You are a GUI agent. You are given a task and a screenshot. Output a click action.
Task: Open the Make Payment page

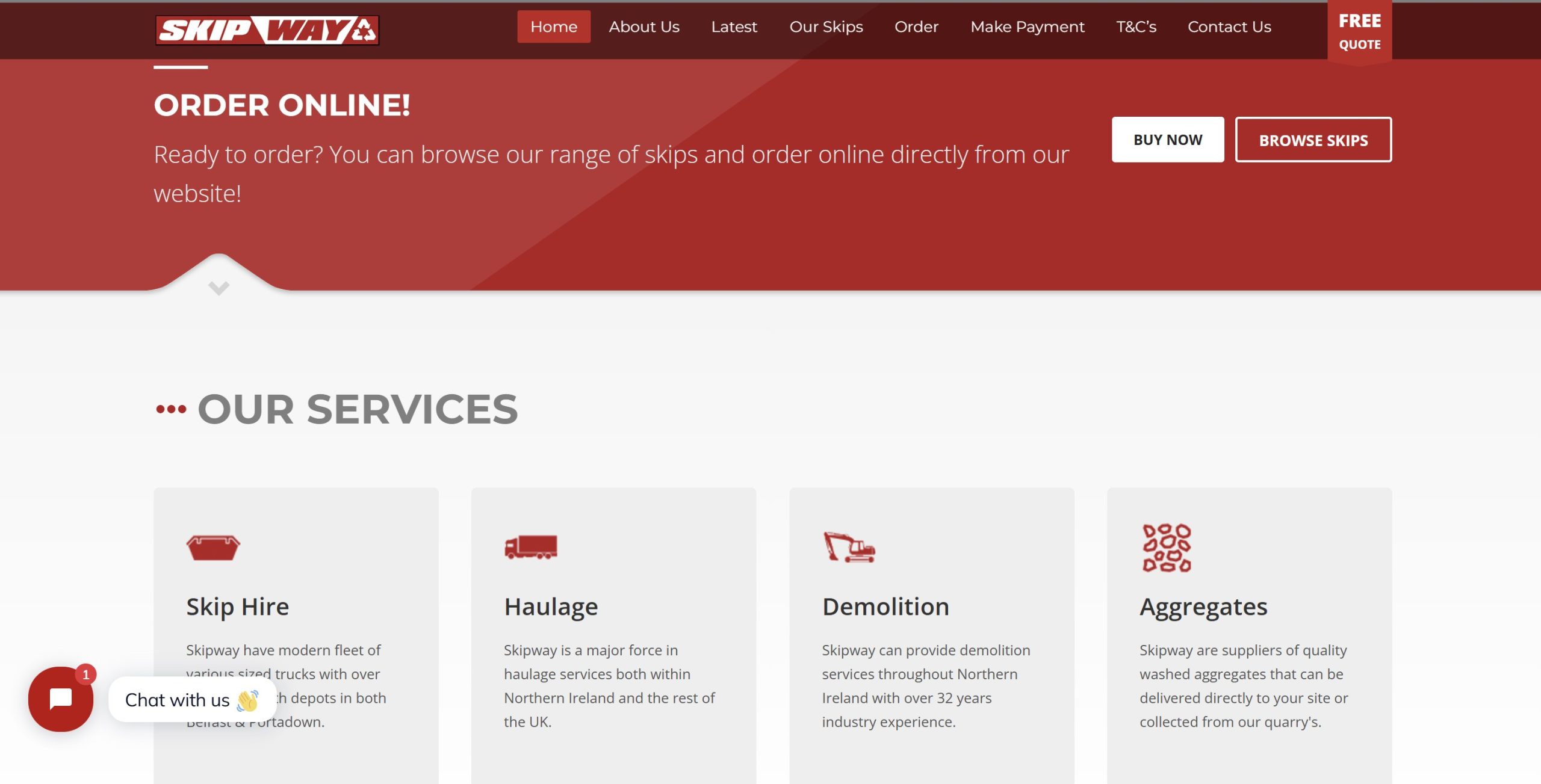coord(1027,27)
